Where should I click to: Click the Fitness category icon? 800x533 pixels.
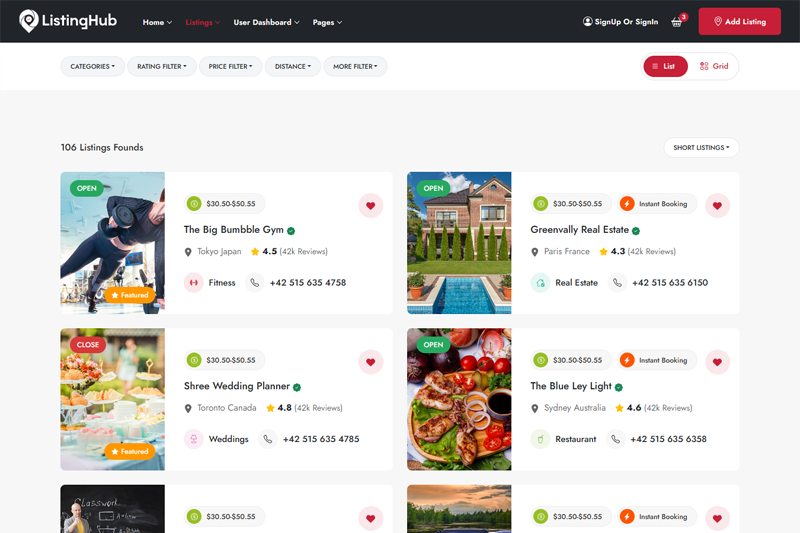point(194,283)
